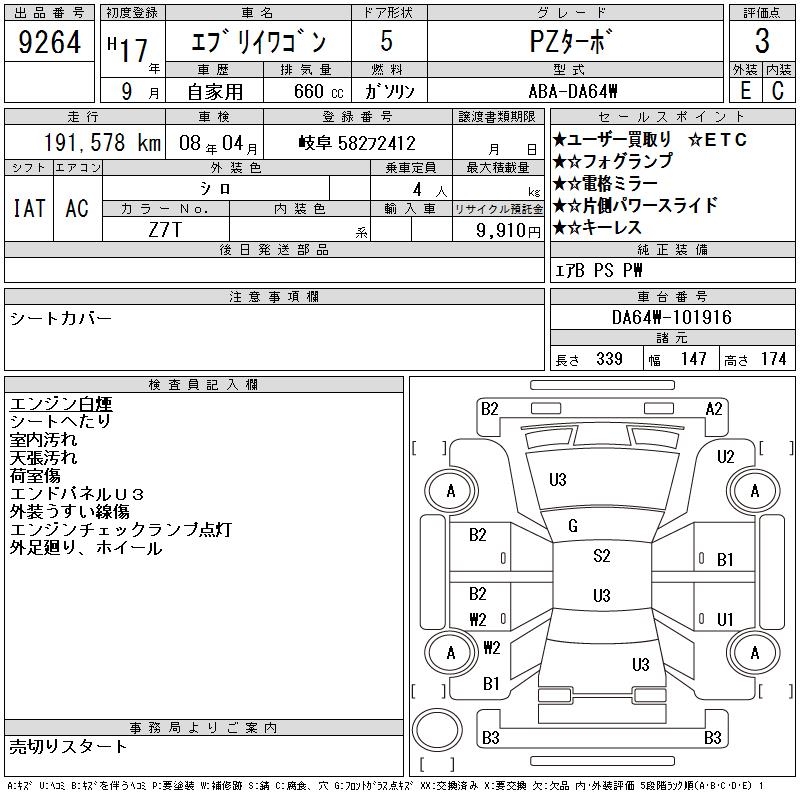Click the U2 mark on right front fender

click(x=726, y=457)
